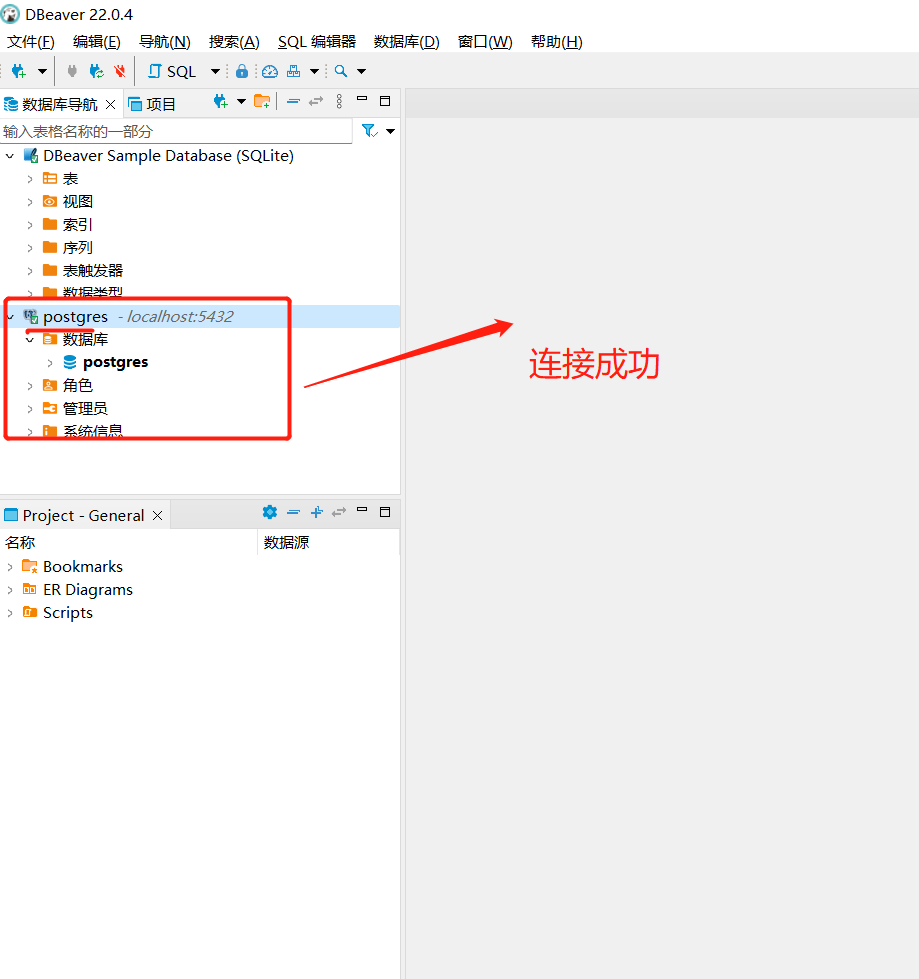The height and width of the screenshot is (979, 919).
Task: Switch to the 项目 tab
Action: click(x=152, y=104)
